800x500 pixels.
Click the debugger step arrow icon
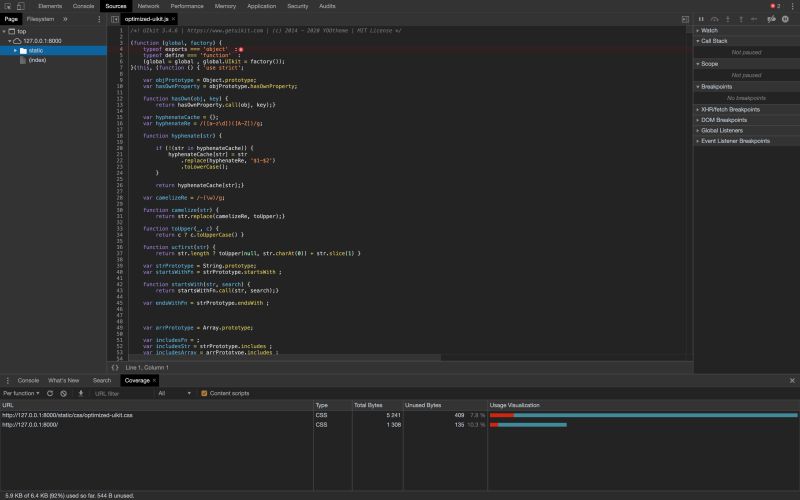(754, 19)
